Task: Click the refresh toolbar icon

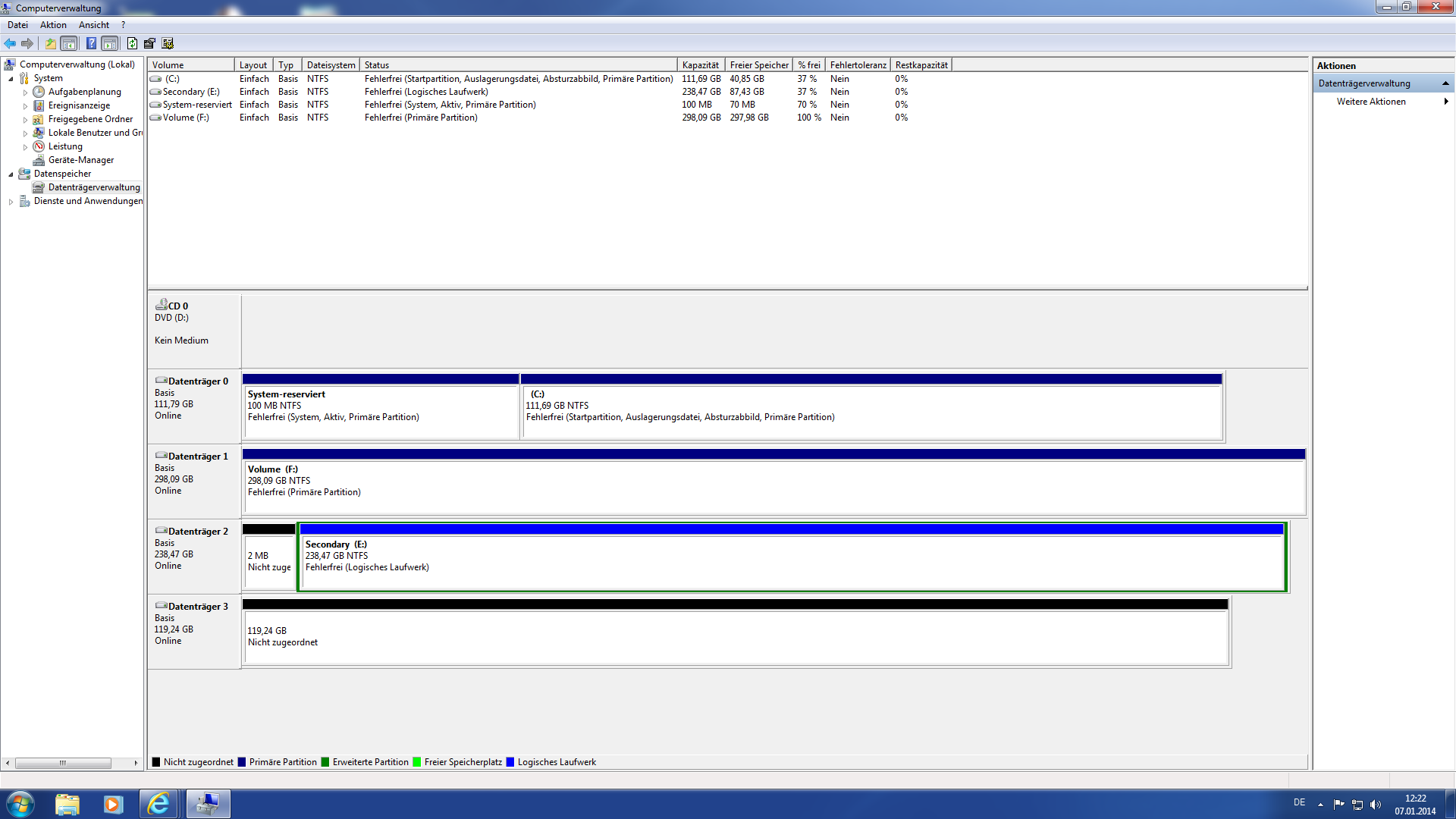Action: click(x=132, y=43)
